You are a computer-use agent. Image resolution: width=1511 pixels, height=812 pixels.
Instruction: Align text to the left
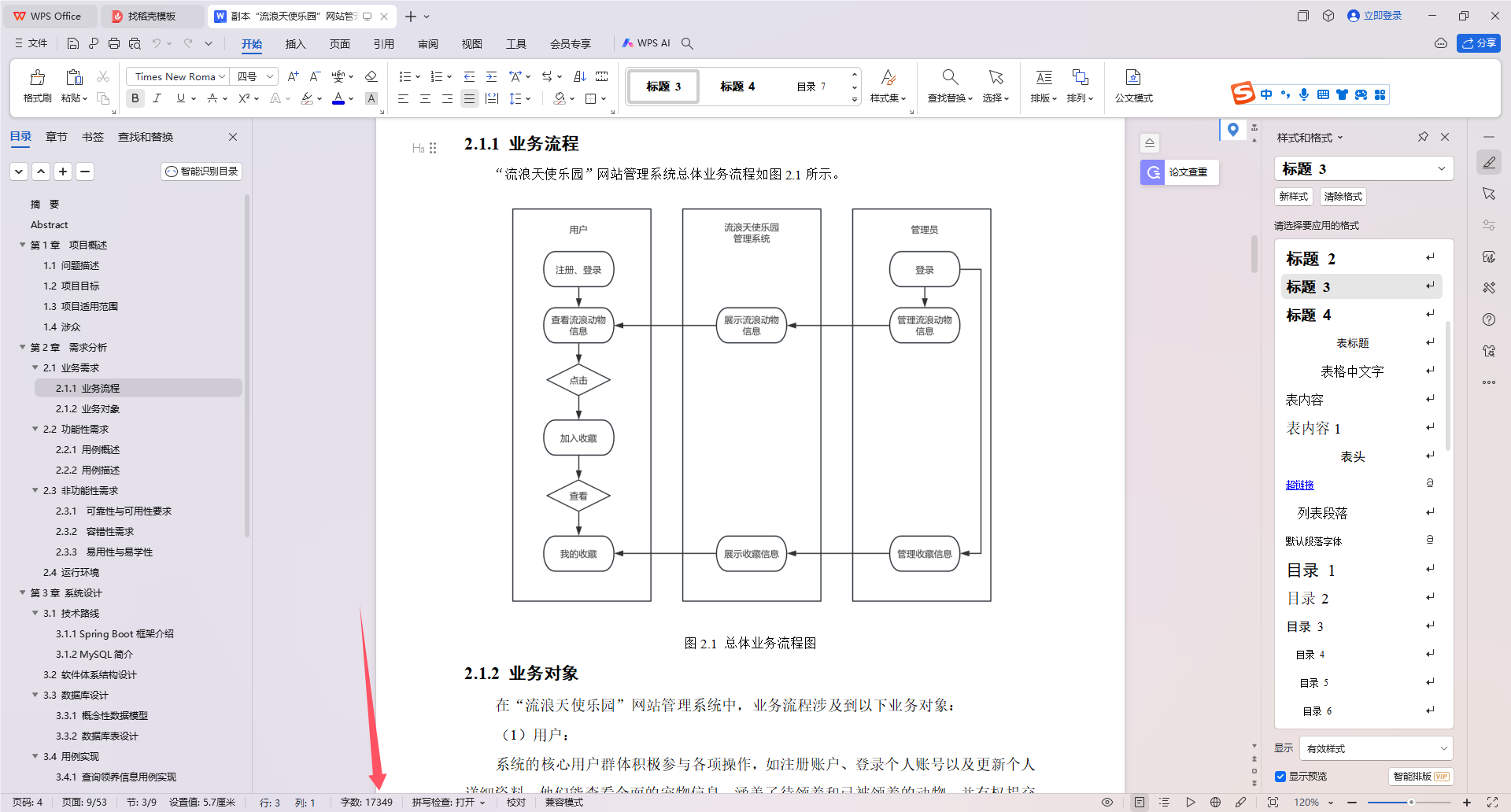tap(403, 98)
